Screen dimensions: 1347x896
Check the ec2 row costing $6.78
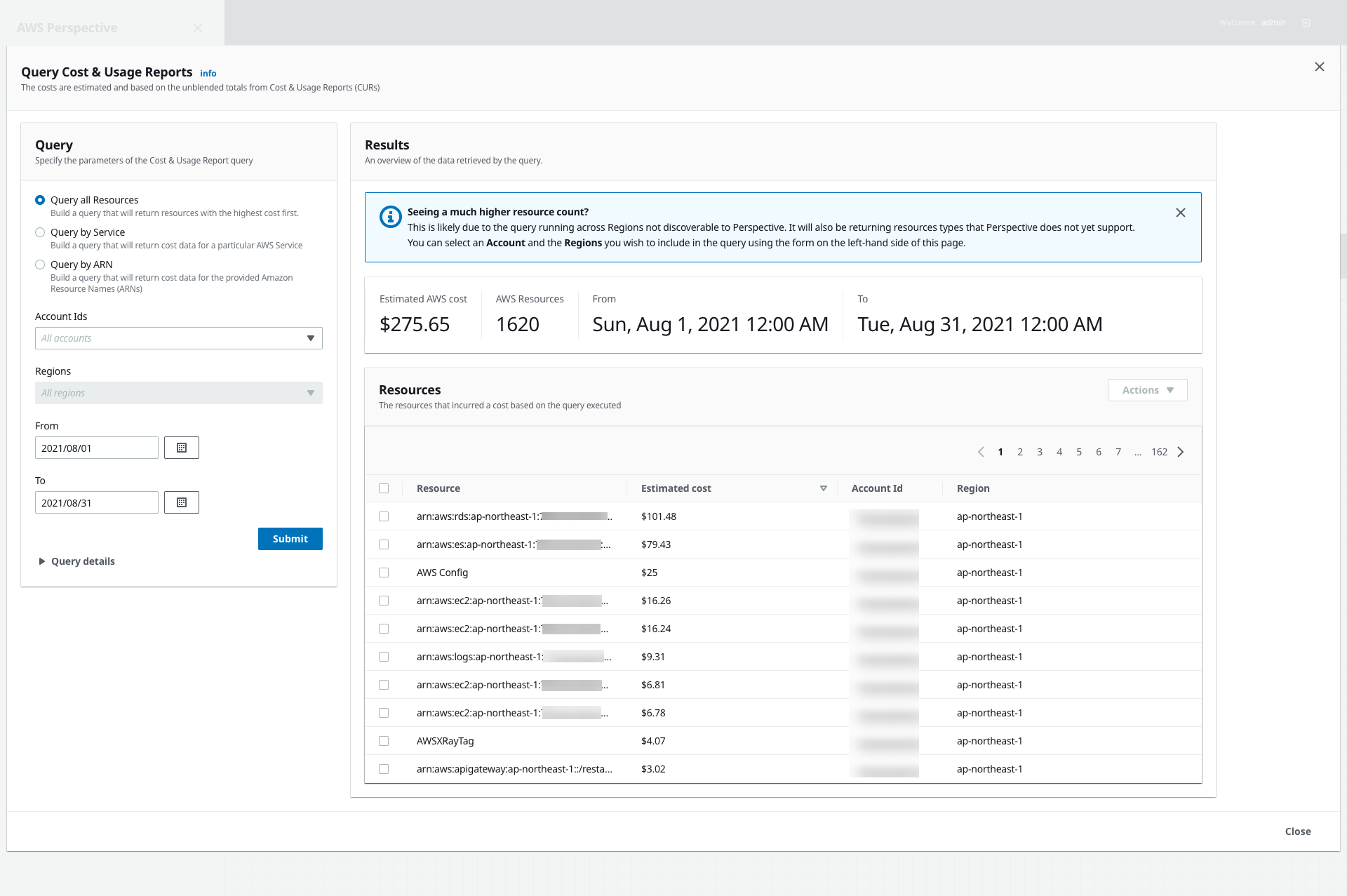pos(384,713)
